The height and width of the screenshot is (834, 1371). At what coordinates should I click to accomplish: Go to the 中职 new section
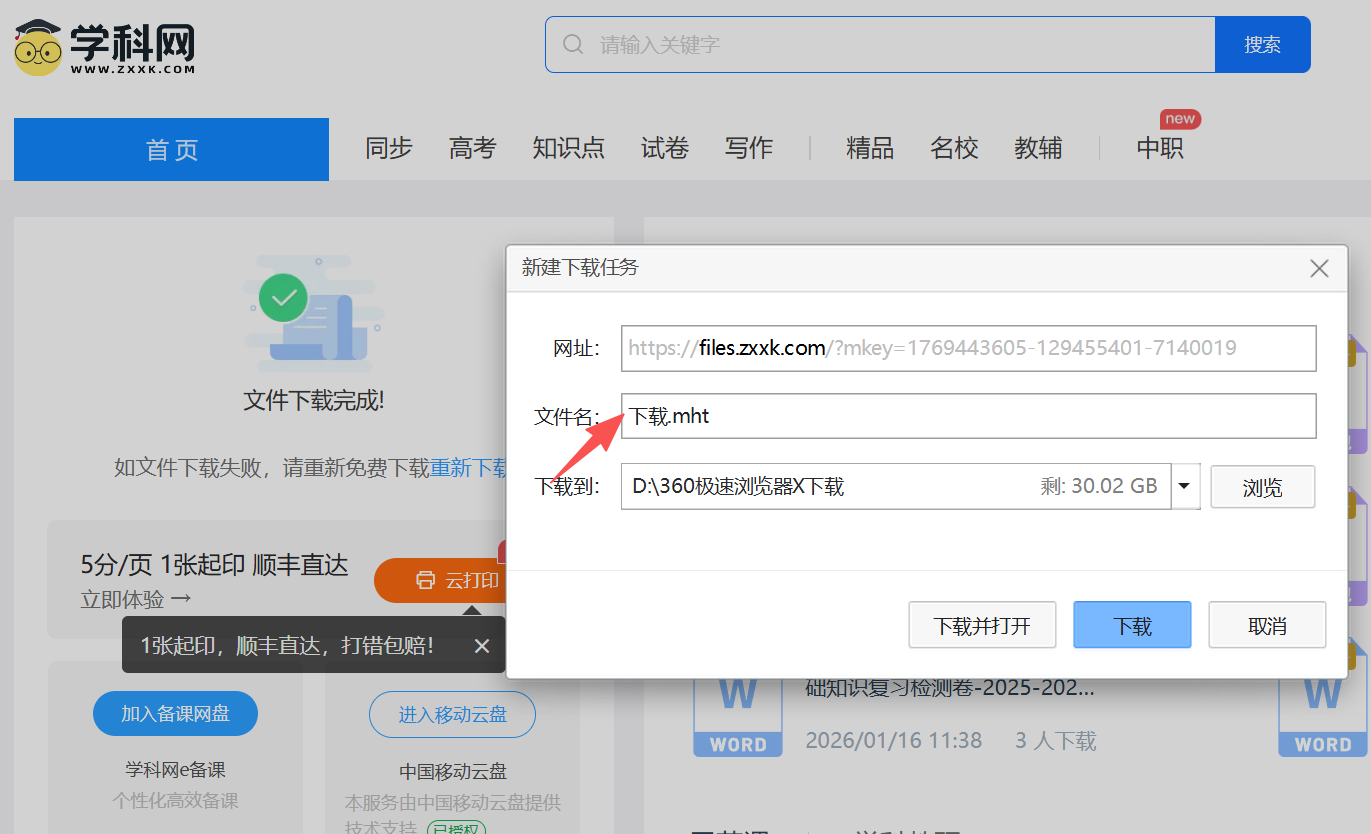pyautogui.click(x=1160, y=148)
